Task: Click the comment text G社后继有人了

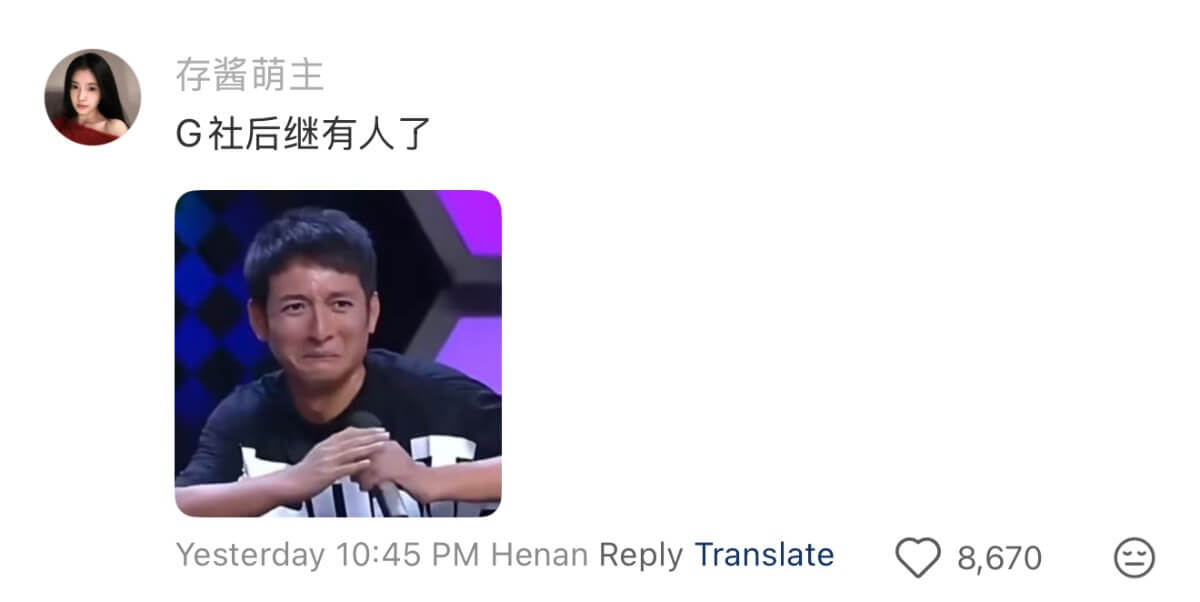Action: pyautogui.click(x=303, y=135)
